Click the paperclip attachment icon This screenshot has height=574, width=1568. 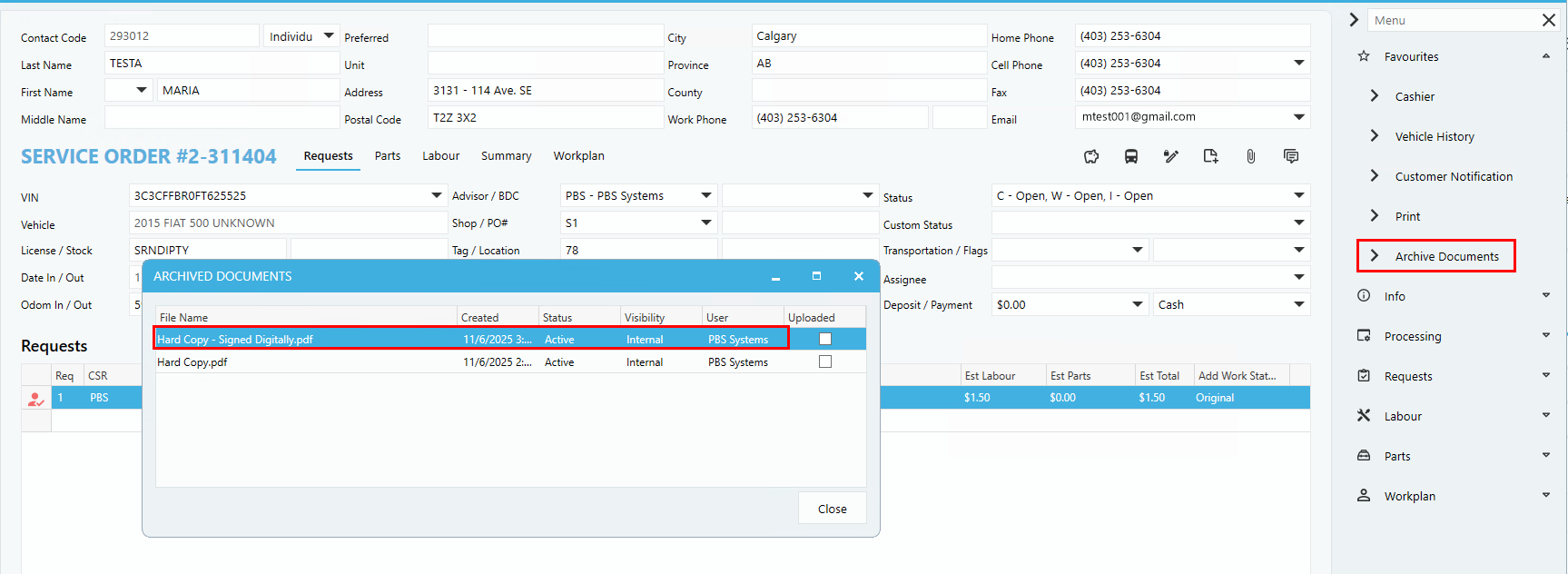[1250, 156]
